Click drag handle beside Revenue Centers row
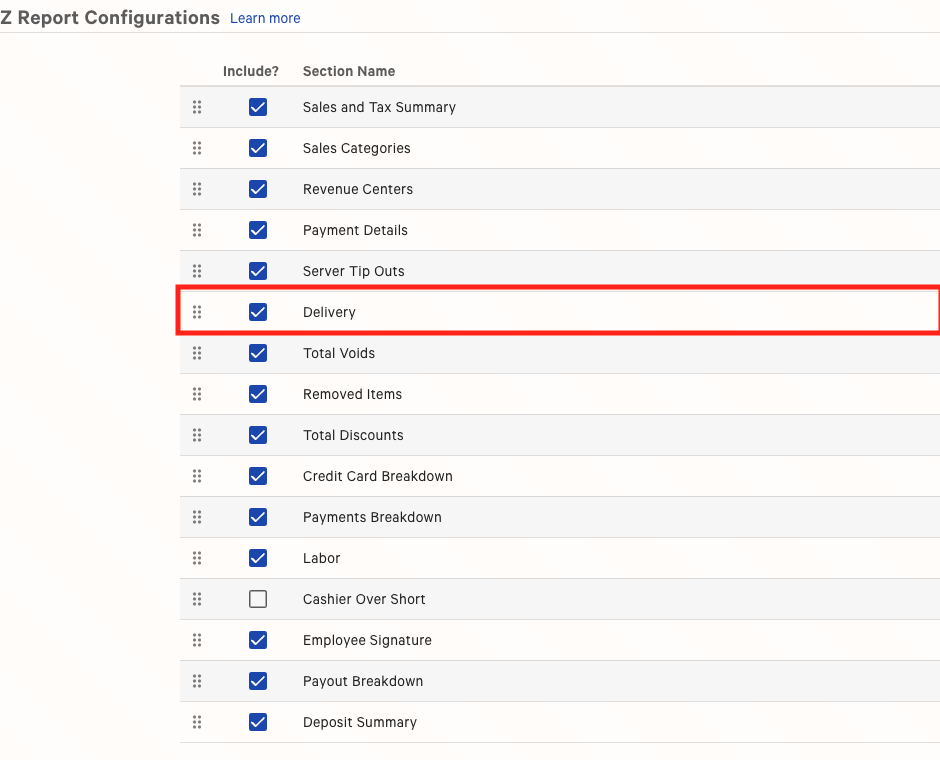This screenshot has height=760, width=940. pyautogui.click(x=197, y=189)
